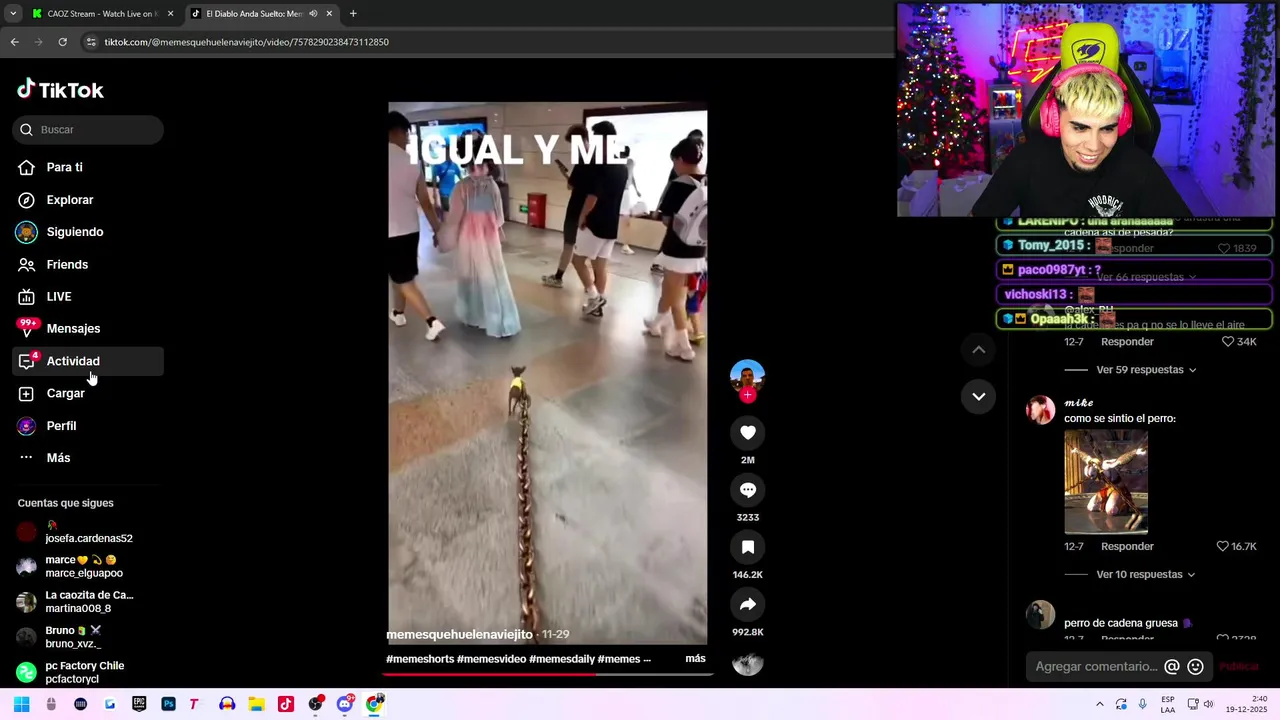Switch to CAOZ Stream browser tab
This screenshot has height=720, width=1280.
click(100, 14)
